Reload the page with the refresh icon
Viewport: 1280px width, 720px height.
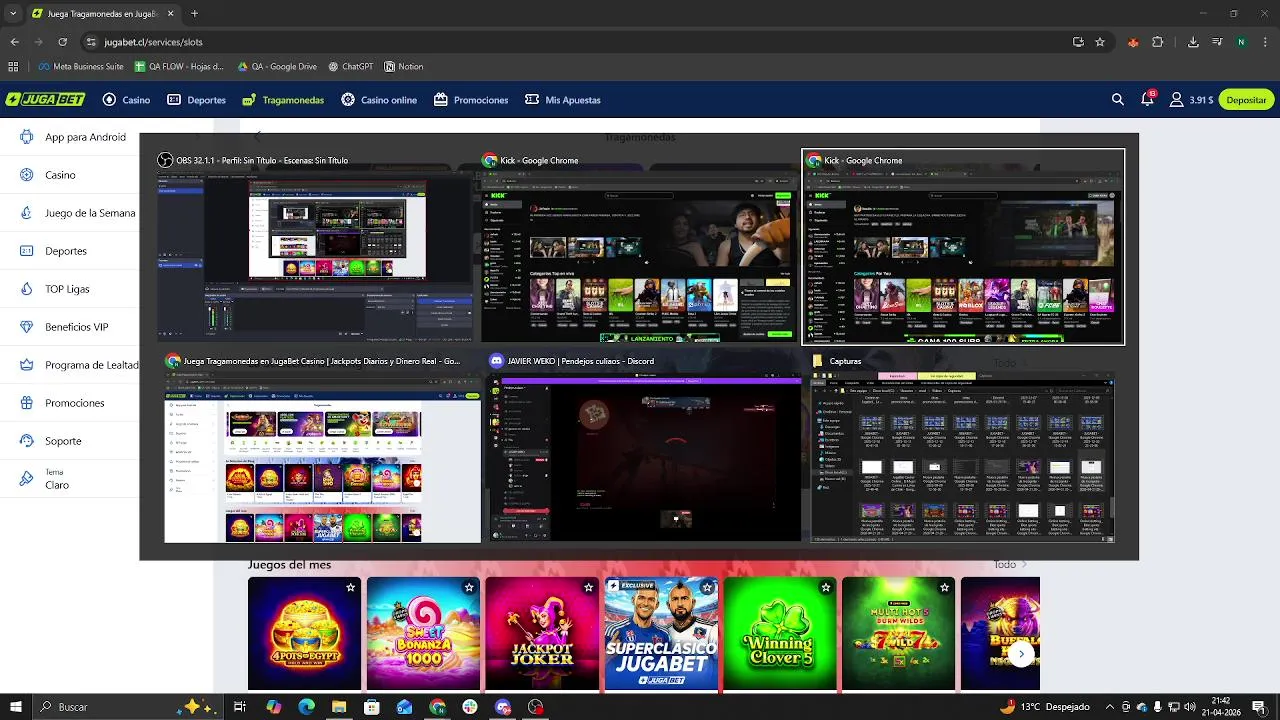(x=62, y=42)
